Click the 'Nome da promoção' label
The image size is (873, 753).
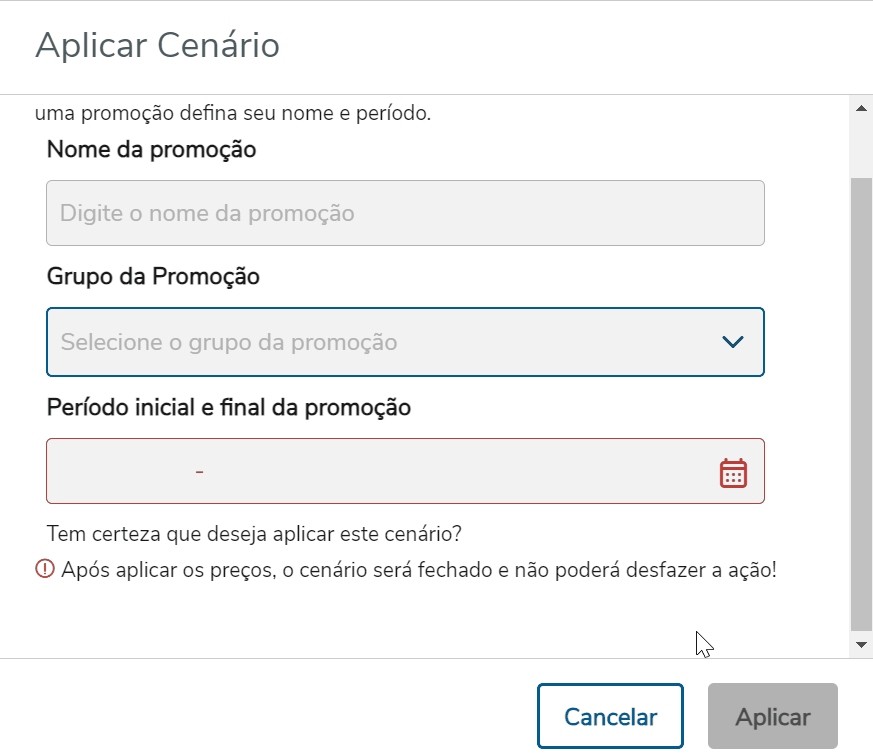coord(151,150)
